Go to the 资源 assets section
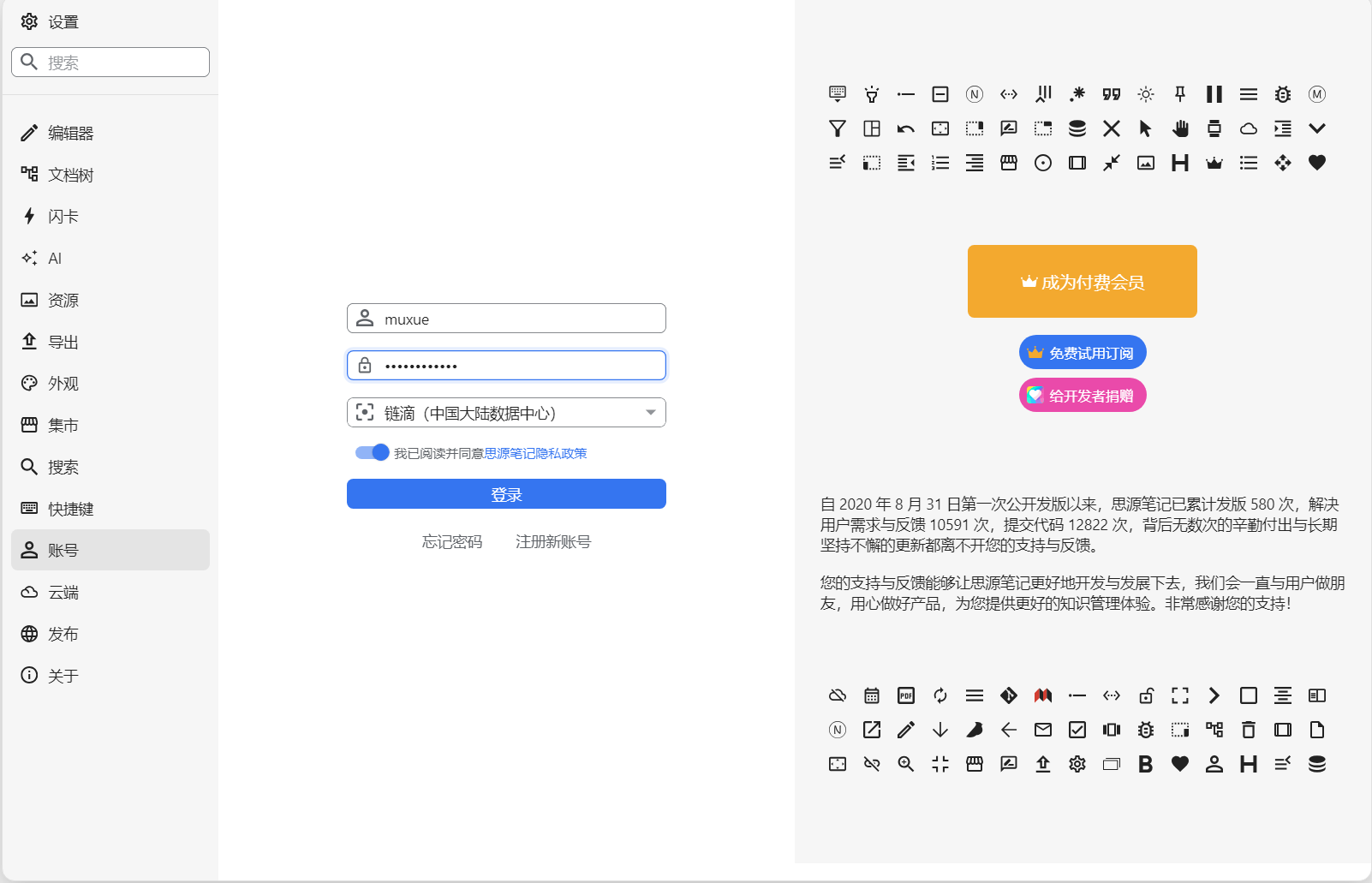1372x883 pixels. (110, 300)
